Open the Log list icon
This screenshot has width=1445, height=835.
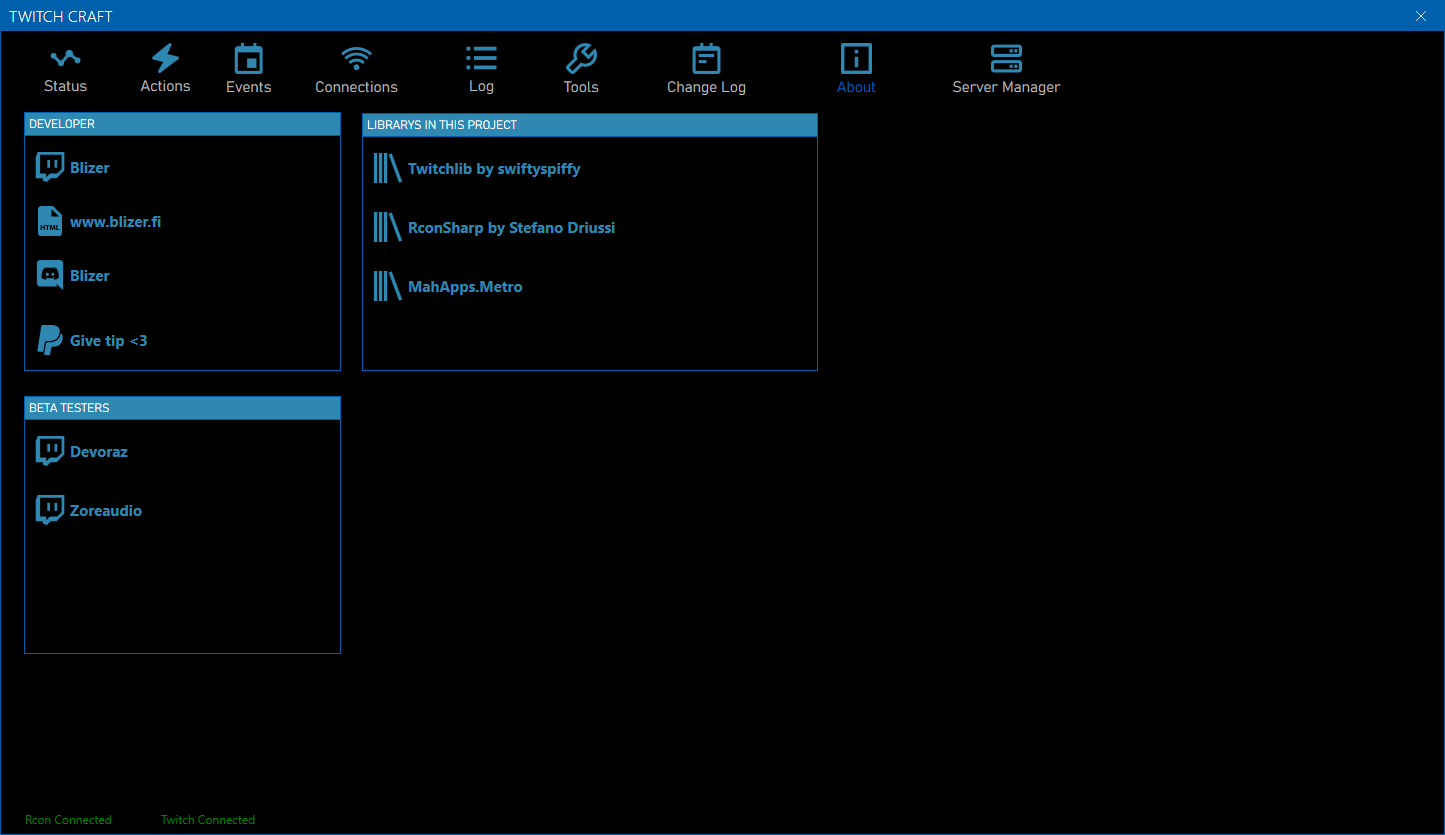click(x=481, y=59)
